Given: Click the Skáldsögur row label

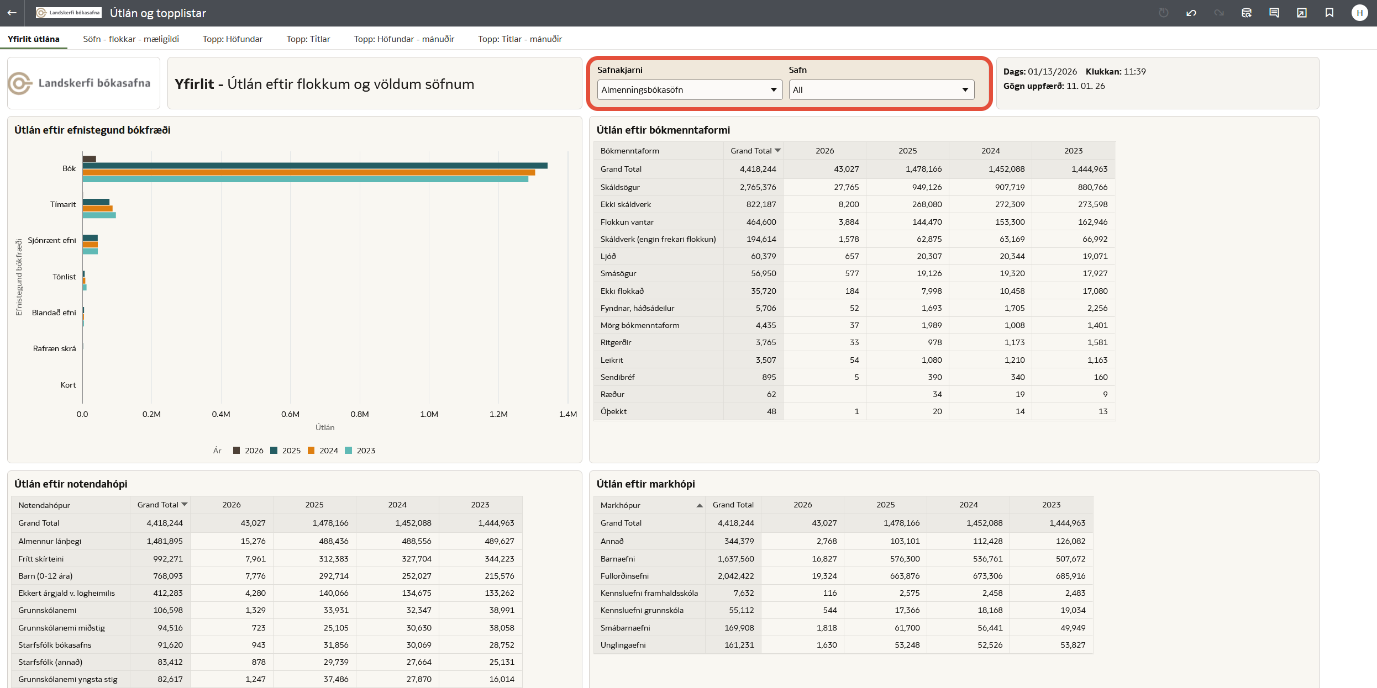Looking at the screenshot, I should point(619,187).
